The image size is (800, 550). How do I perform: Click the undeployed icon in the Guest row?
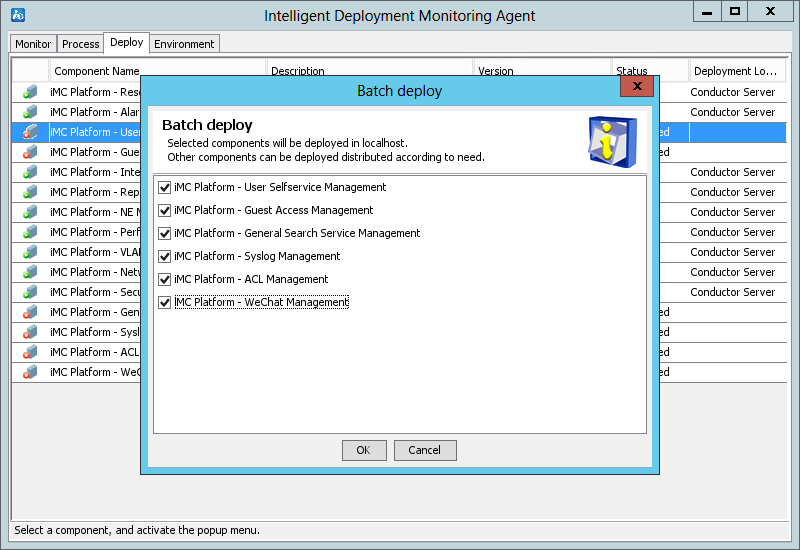pos(30,152)
